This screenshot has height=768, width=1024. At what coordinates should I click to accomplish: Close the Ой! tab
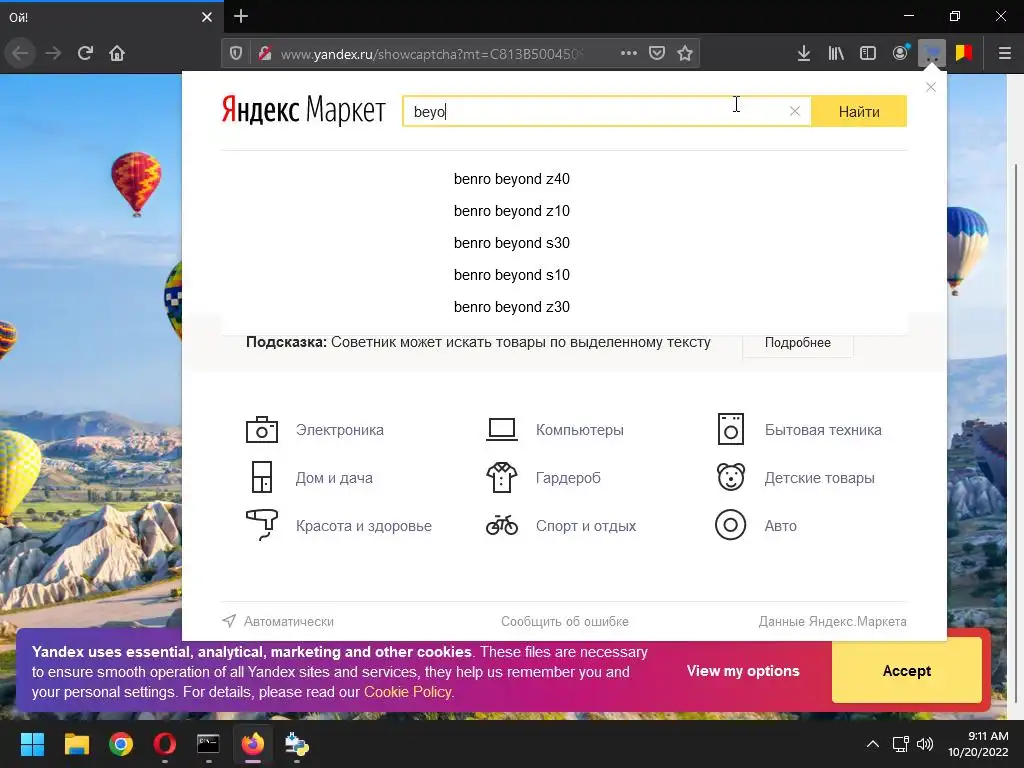[207, 17]
